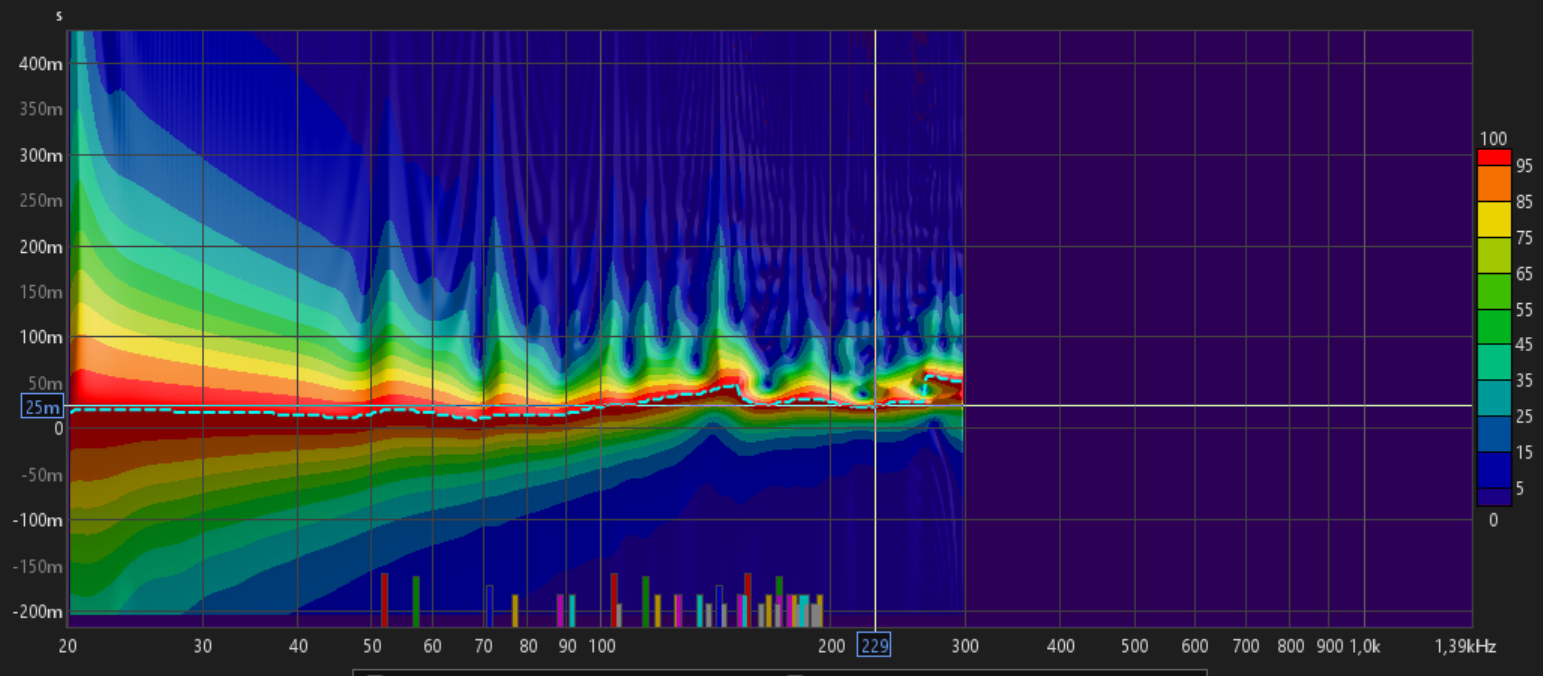Select the orange 85-95 color scale swatch
The image size is (1543, 676).
1494,183
